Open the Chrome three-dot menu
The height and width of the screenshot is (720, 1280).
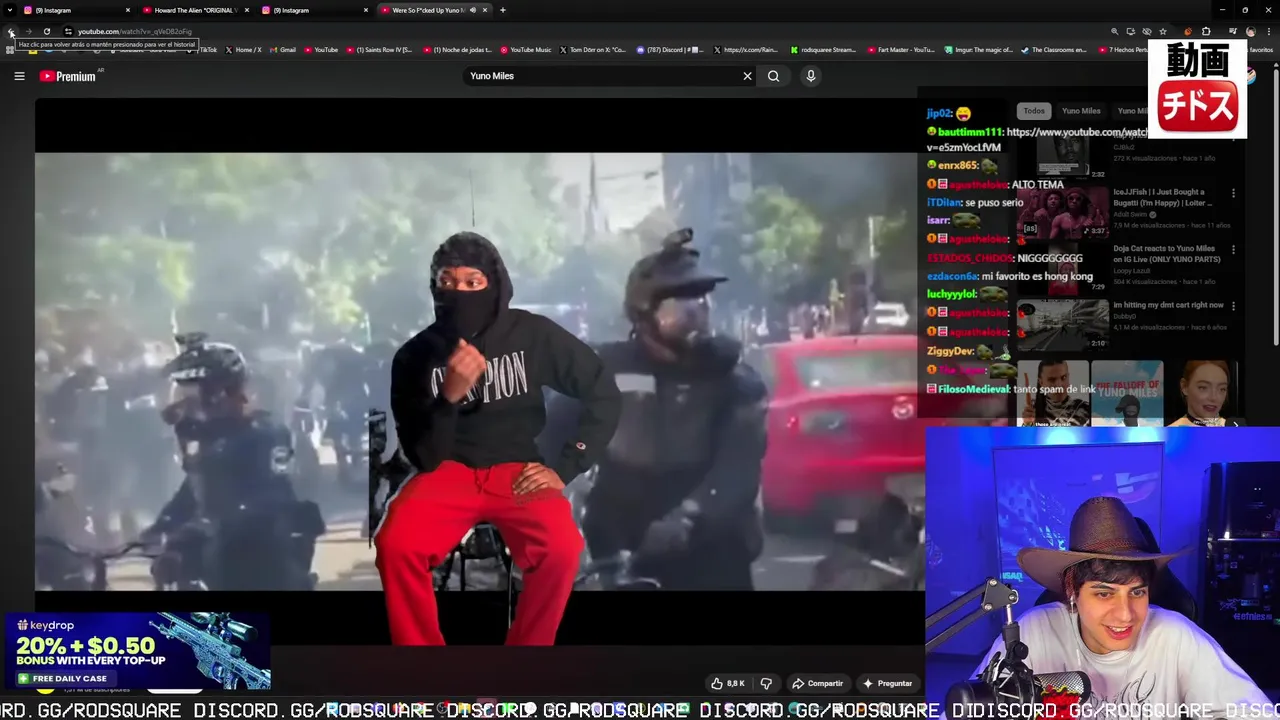(1269, 32)
